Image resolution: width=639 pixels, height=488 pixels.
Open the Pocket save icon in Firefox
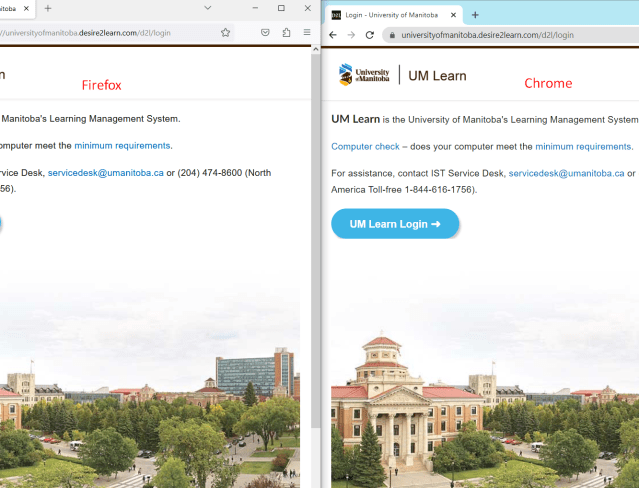pyautogui.click(x=265, y=33)
